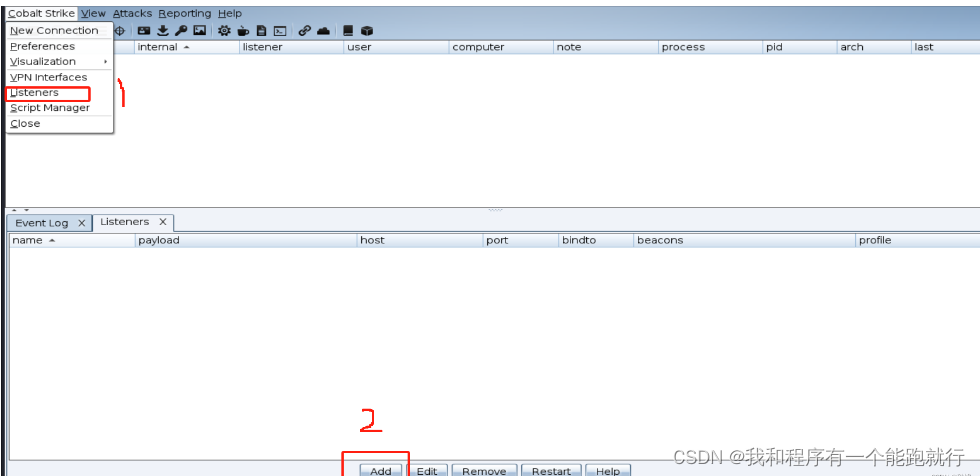Screen dimensions: 980x476
Task: Sort sessions by computer column
Action: pyautogui.click(x=501, y=47)
